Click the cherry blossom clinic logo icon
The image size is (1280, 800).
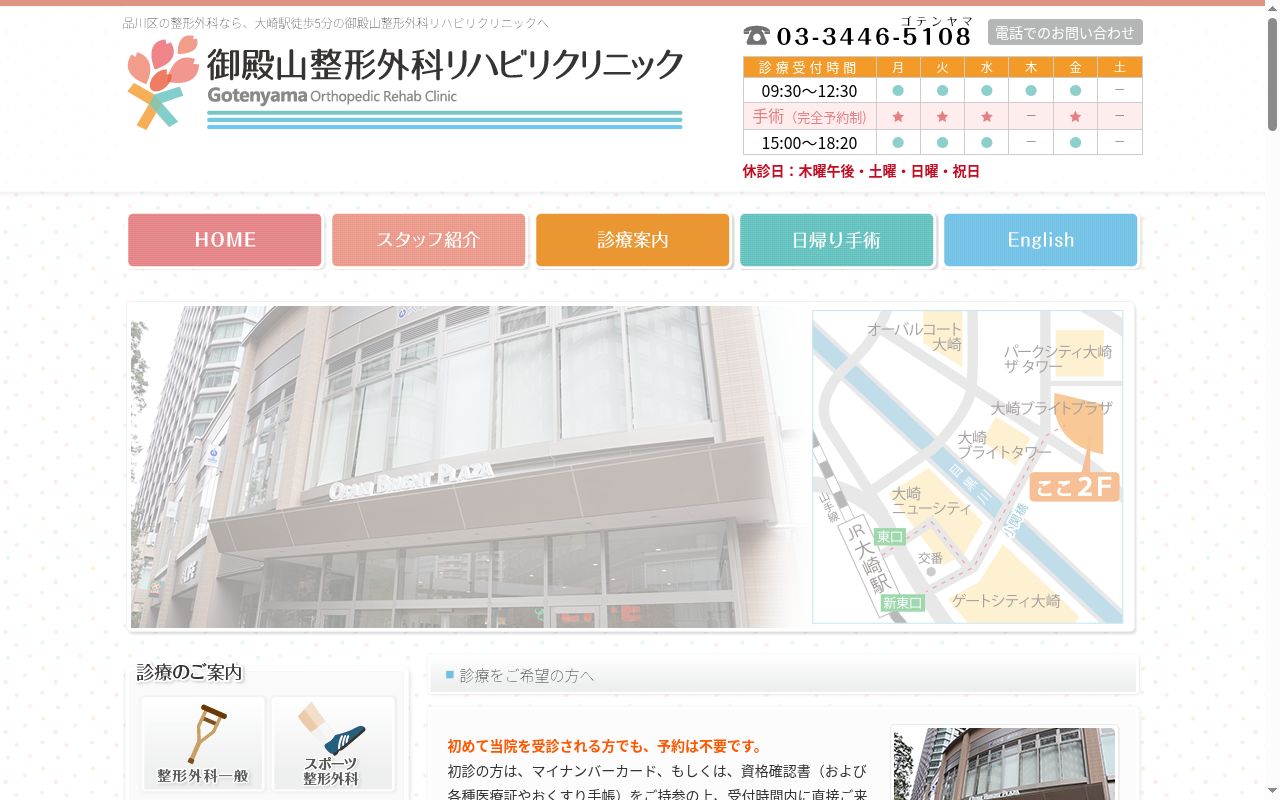pos(163,82)
